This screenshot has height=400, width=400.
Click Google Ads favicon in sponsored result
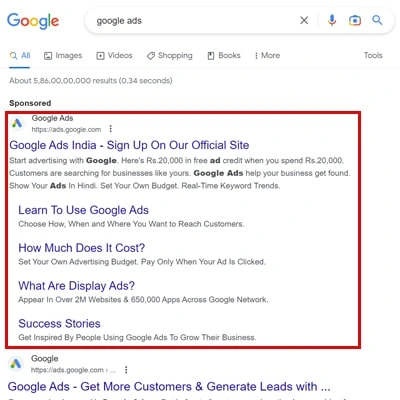pyautogui.click(x=17, y=123)
